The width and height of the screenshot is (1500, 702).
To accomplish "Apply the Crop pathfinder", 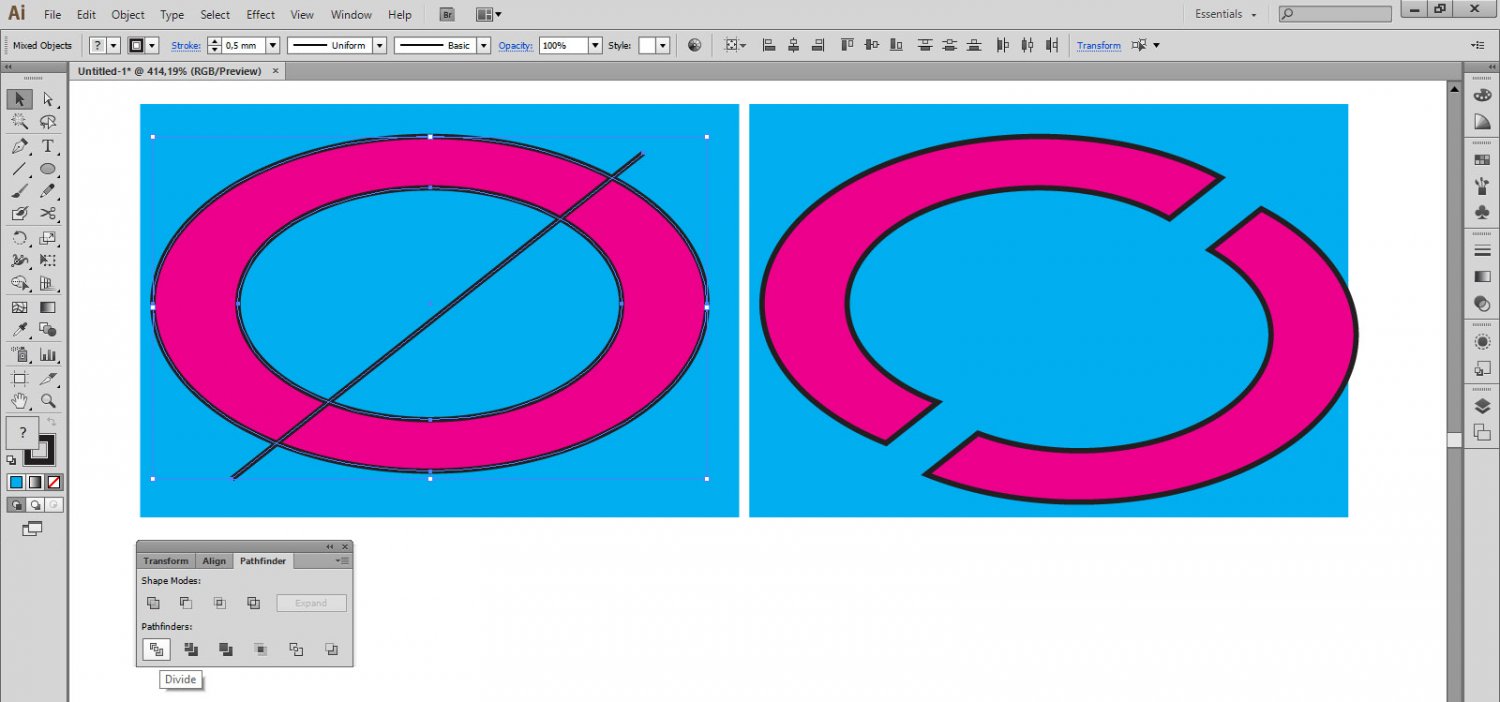I will point(261,649).
